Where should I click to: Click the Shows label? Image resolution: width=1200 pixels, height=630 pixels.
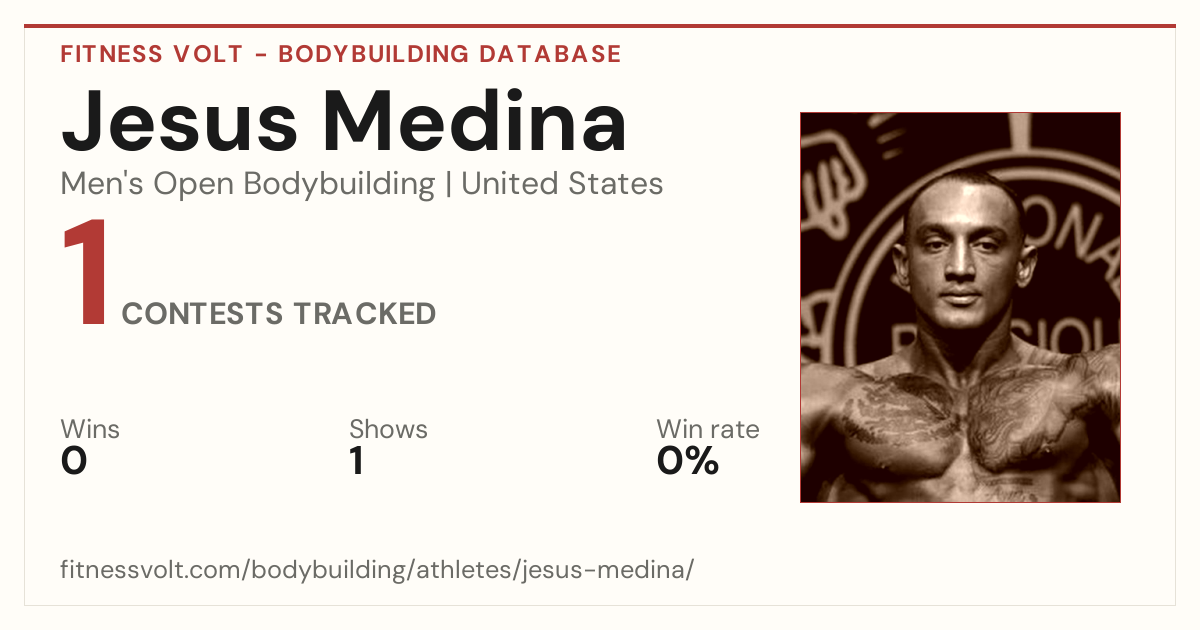pyautogui.click(x=388, y=429)
